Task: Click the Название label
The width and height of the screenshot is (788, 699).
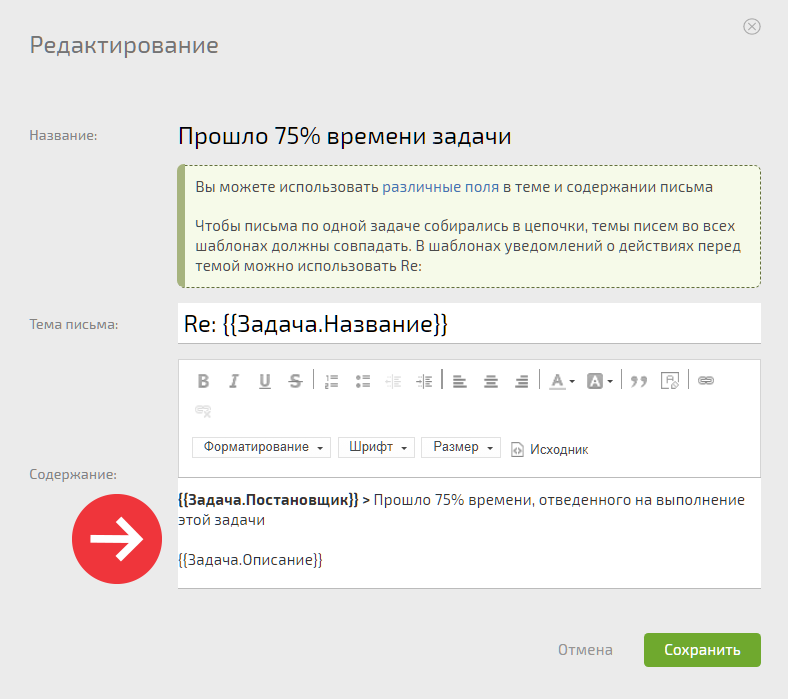Action: click(63, 135)
